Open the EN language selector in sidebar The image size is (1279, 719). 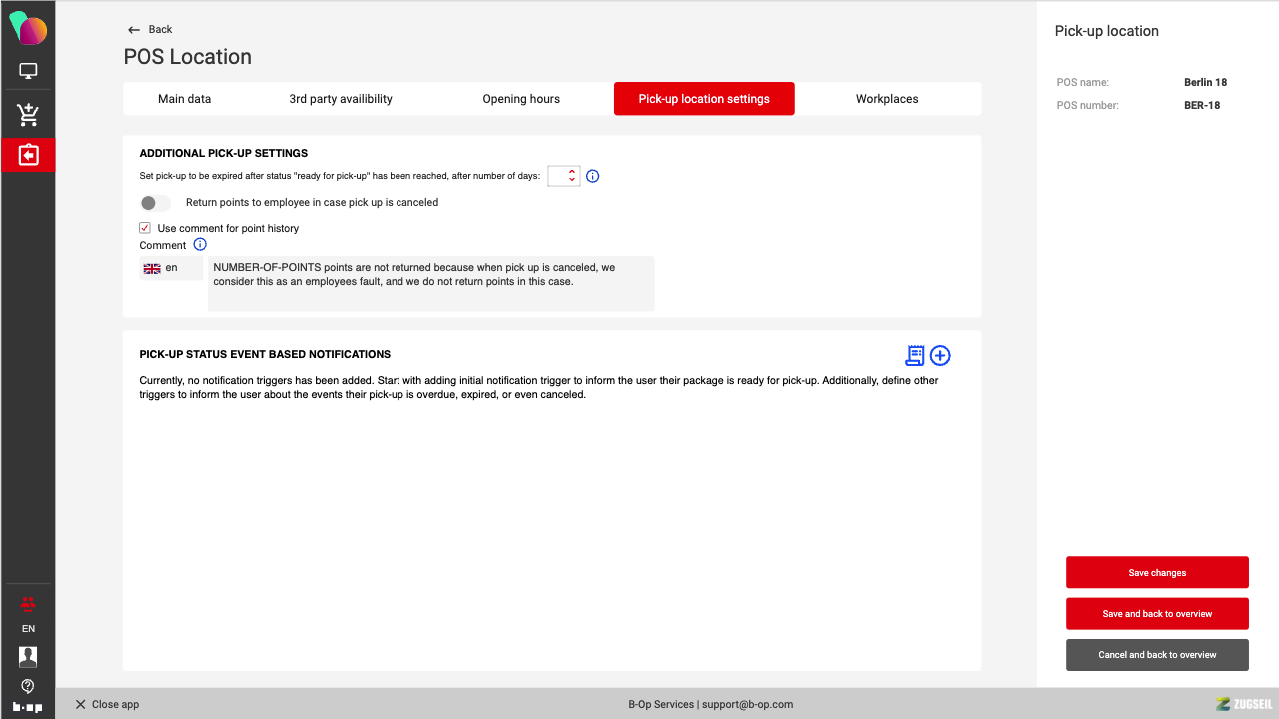(x=28, y=629)
